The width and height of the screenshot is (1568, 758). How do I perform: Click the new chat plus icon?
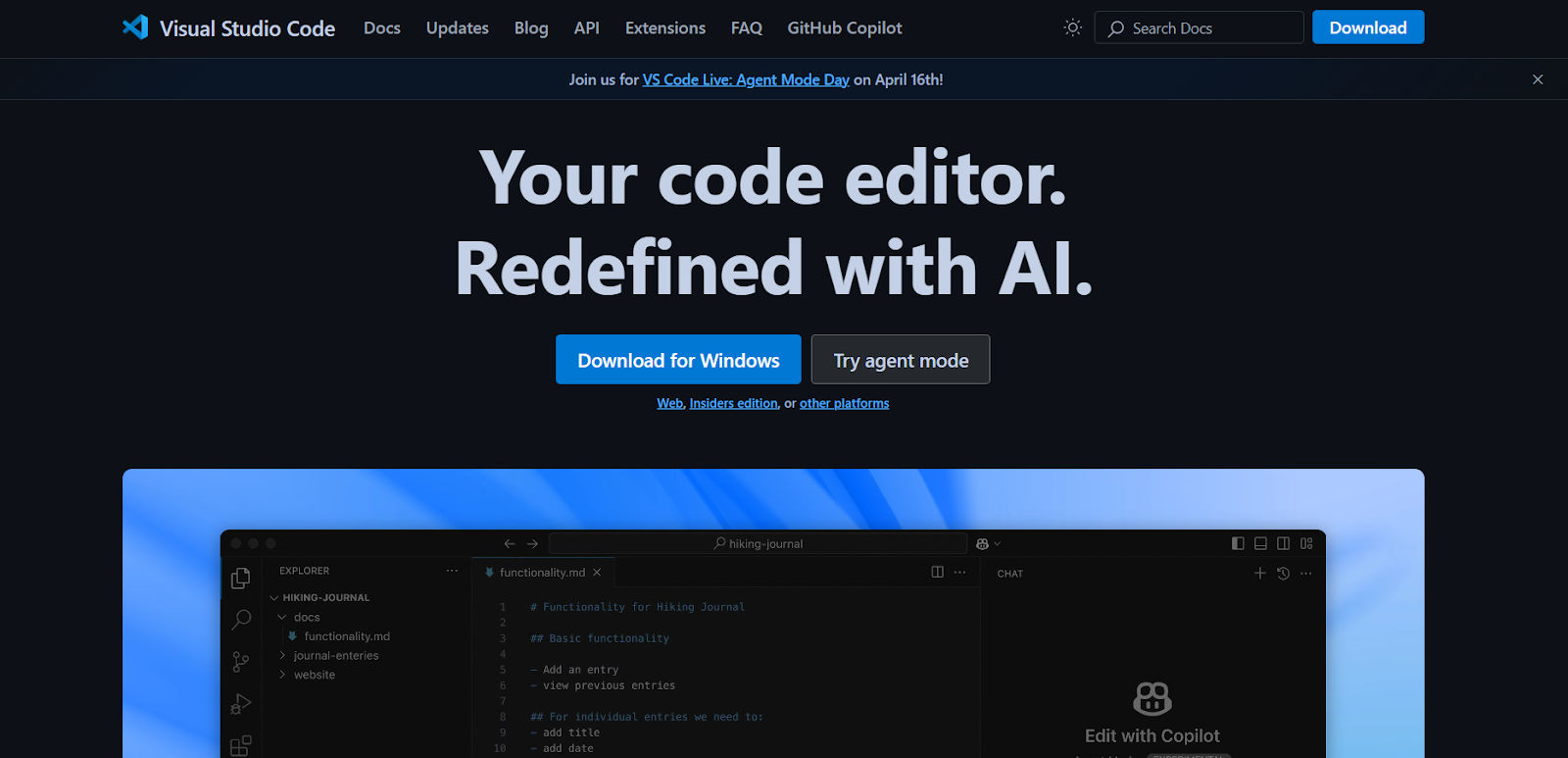click(x=1260, y=573)
